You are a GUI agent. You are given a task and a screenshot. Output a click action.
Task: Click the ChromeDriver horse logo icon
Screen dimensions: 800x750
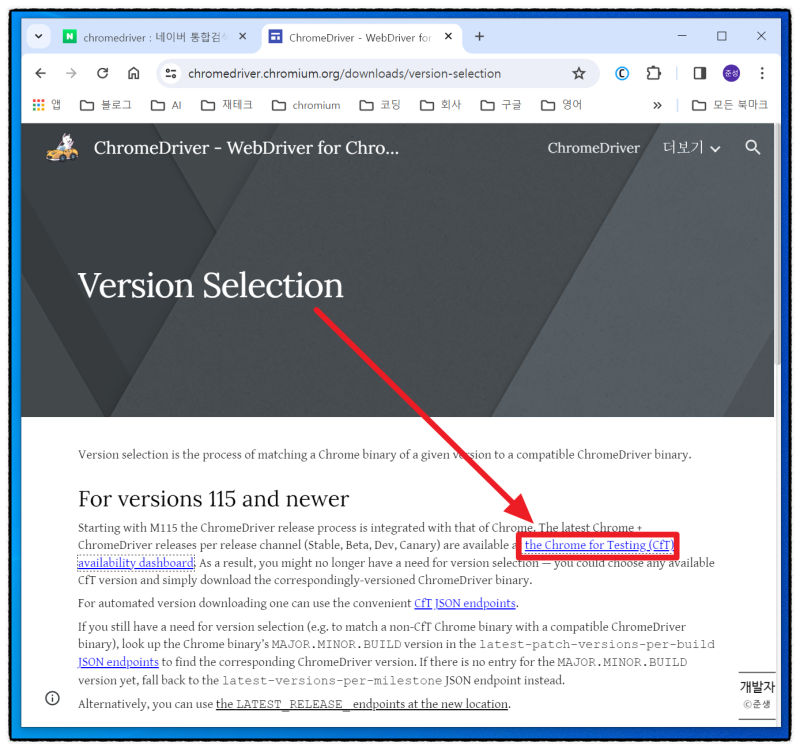pyautogui.click(x=61, y=148)
